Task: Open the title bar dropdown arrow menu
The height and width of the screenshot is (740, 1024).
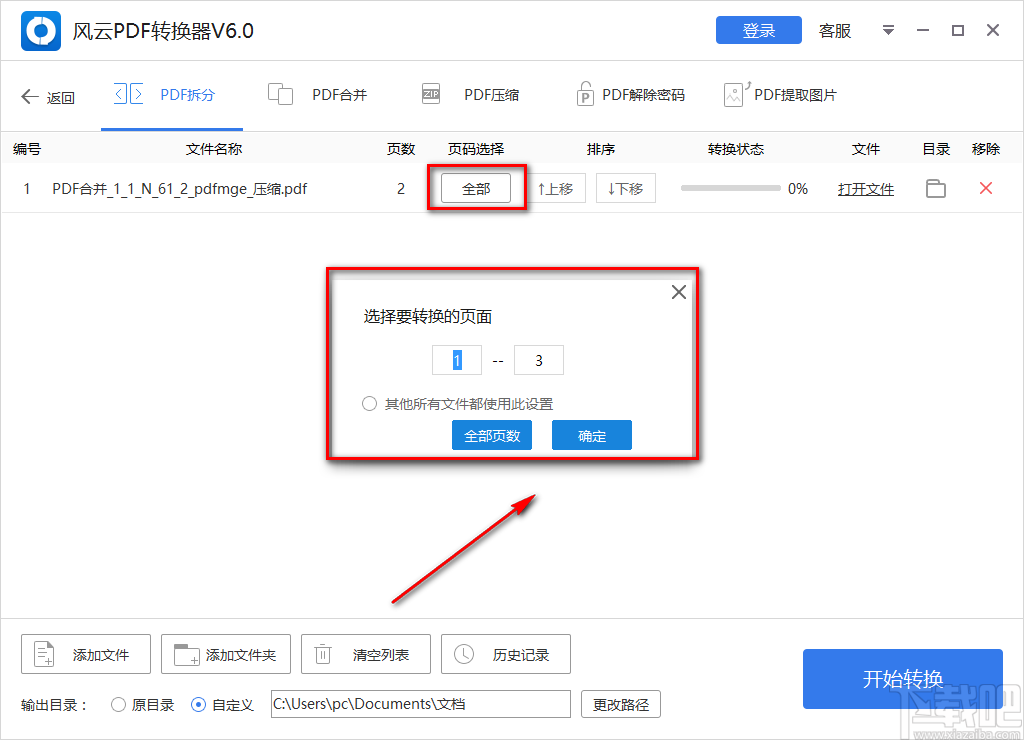Action: (888, 31)
